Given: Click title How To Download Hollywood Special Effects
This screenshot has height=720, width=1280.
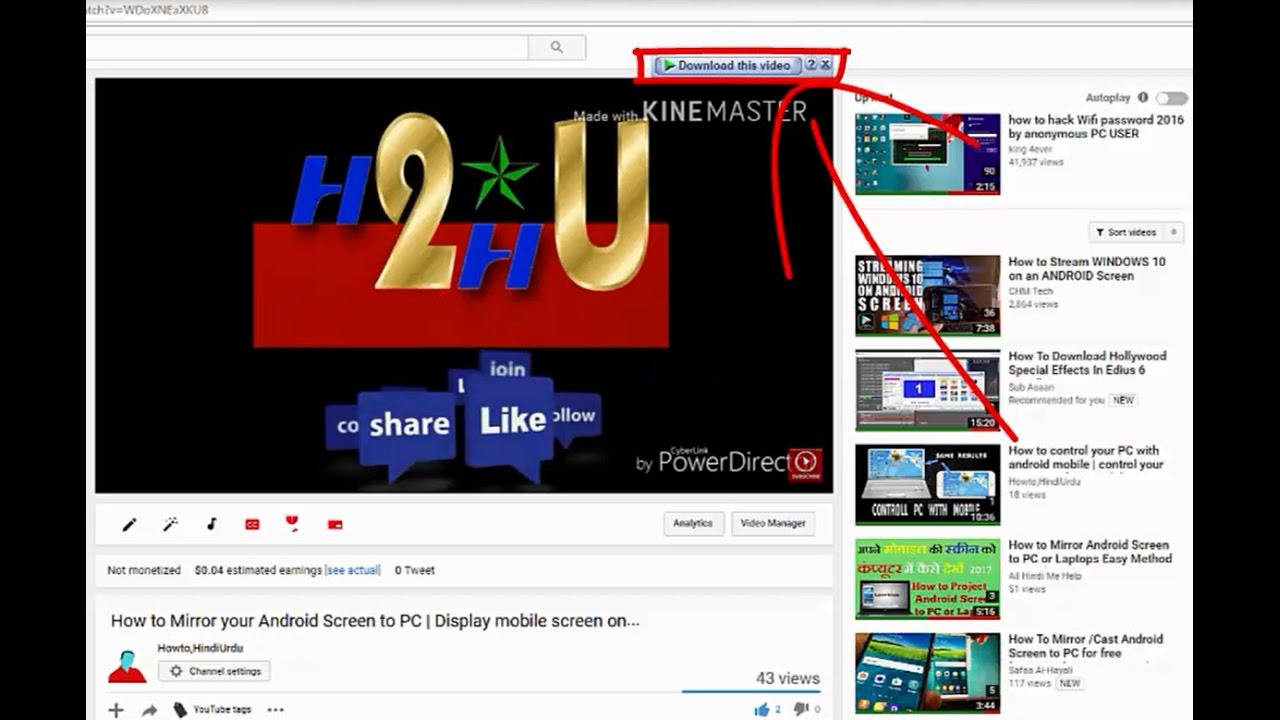Looking at the screenshot, I should [1087, 363].
